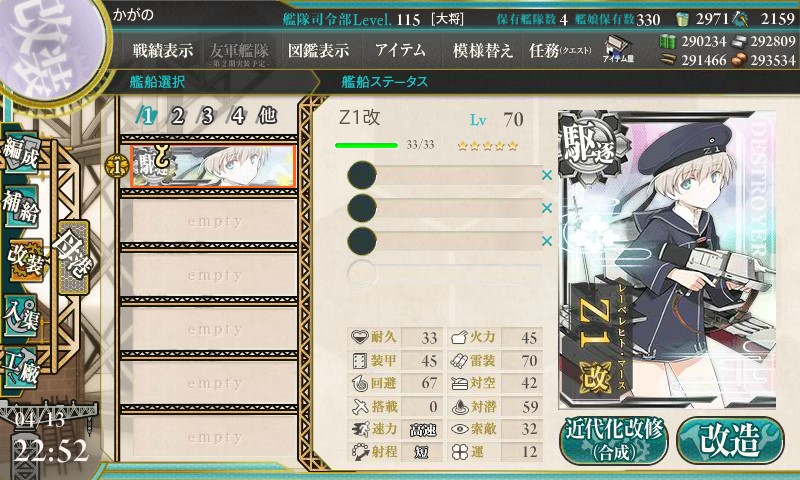Open the 補給 resupply icon
This screenshot has height=480, width=800.
point(20,206)
